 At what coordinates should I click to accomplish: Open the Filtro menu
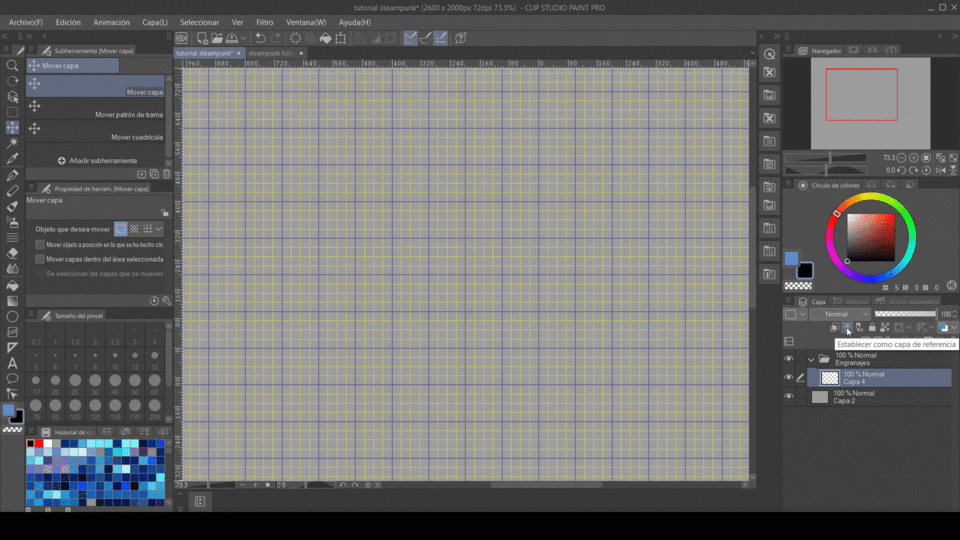(264, 22)
